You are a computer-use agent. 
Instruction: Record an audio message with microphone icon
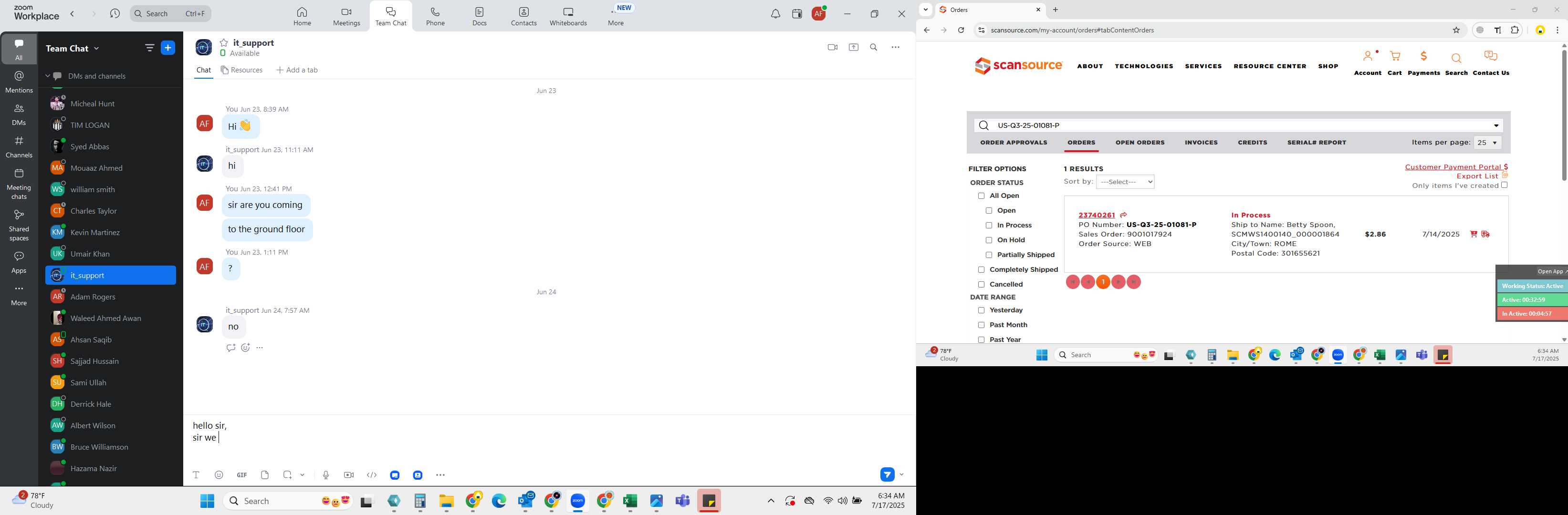(325, 475)
